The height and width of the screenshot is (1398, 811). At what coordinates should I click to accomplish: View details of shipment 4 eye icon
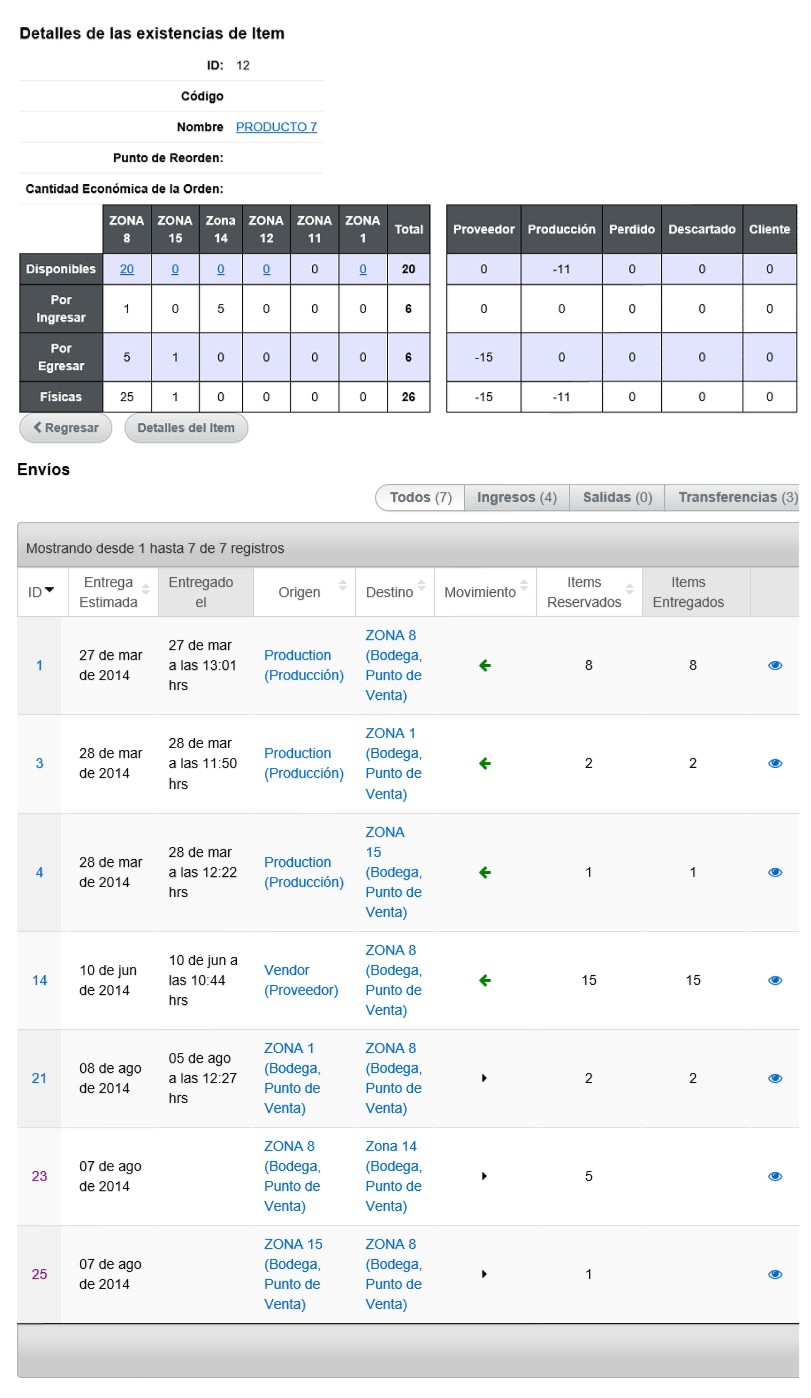point(775,872)
